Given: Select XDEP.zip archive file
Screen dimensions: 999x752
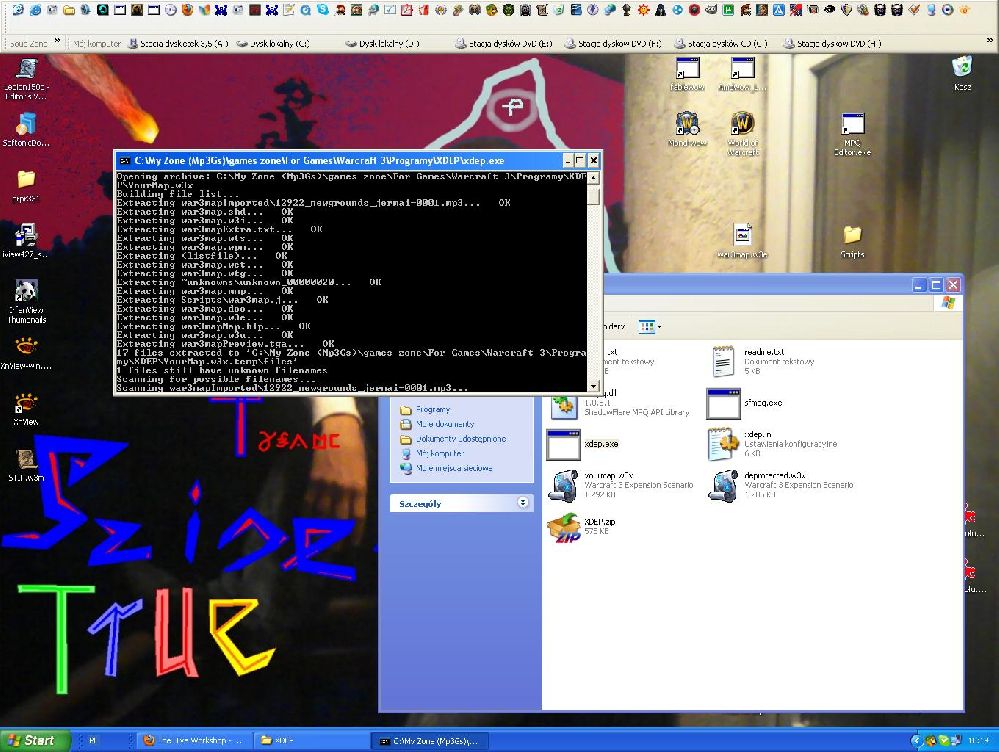Looking at the screenshot, I should click(x=581, y=528).
